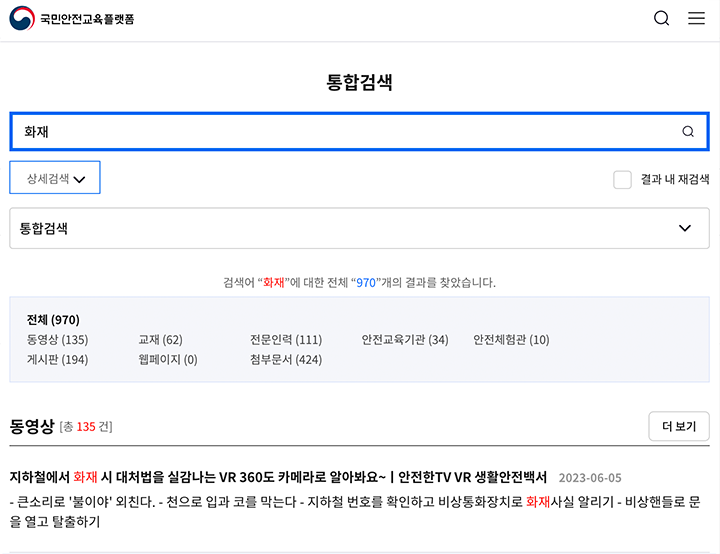Expand the 상세검색 options
Screen dimensions: 720x554
(x=55, y=178)
